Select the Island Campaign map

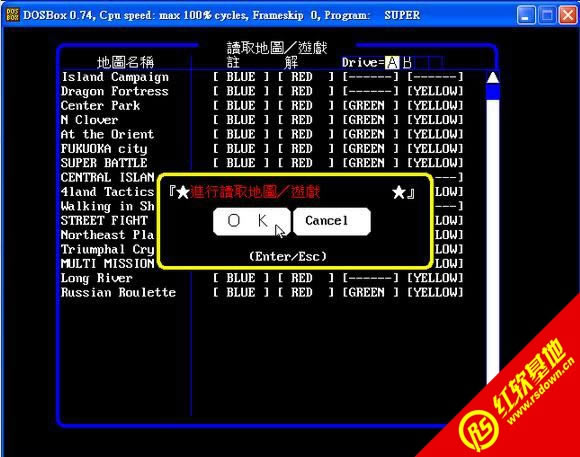point(115,77)
